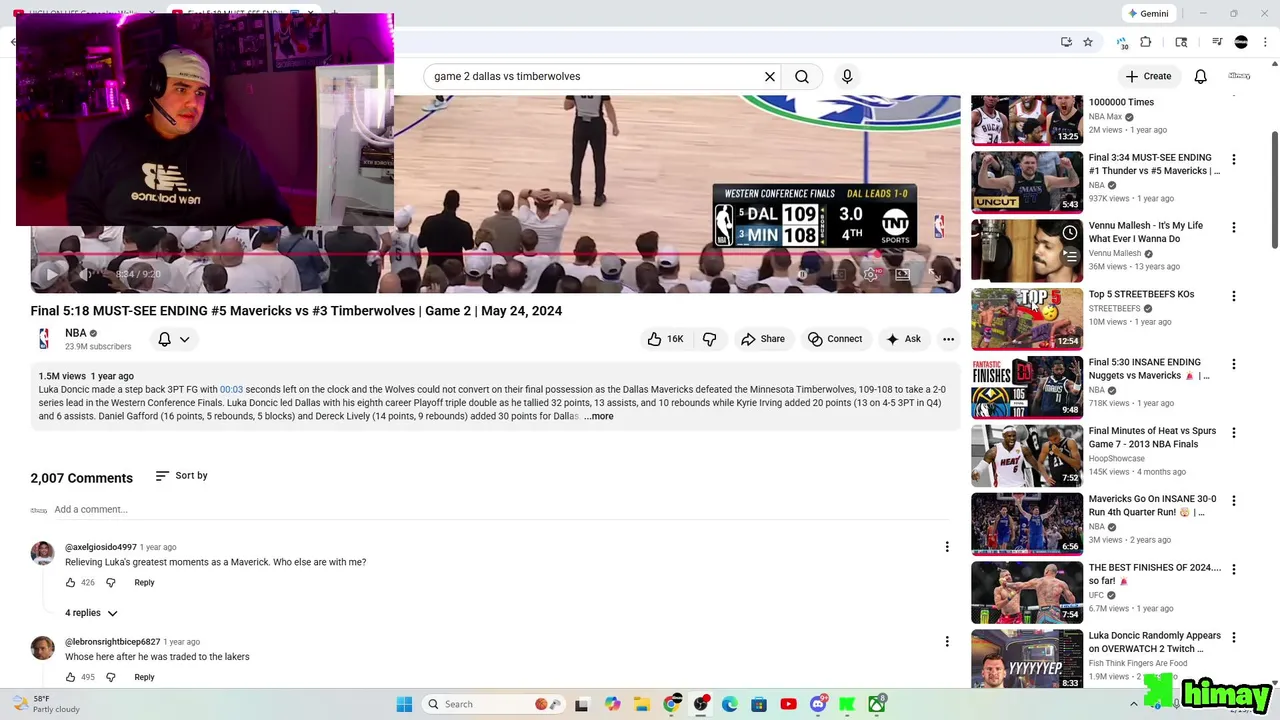This screenshot has width=1280, height=720.
Task: Open the Windows Start menu
Action: pos(404,704)
